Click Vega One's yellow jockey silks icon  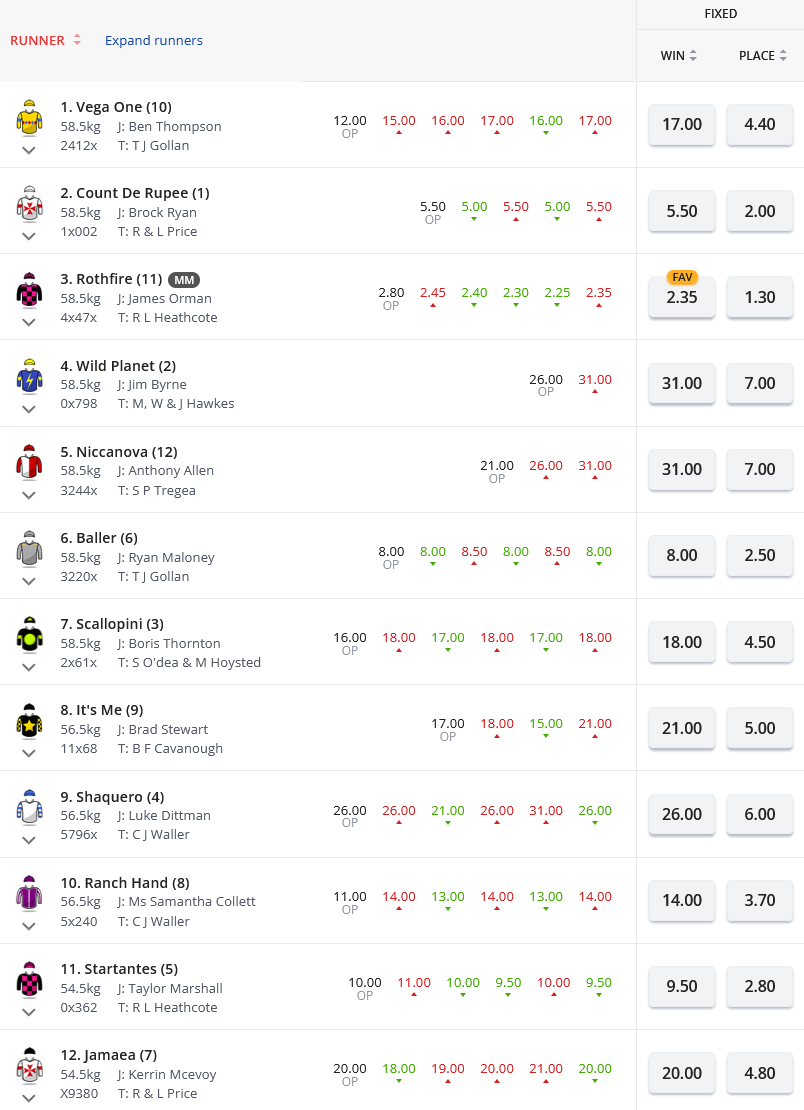(29, 117)
